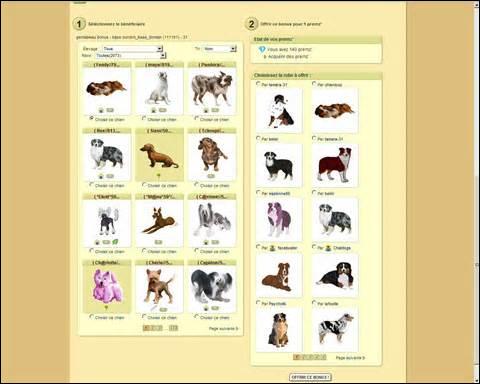480x384 pixels.
Task: Click the green leaf icon under the crested dog
Action: click(115, 242)
